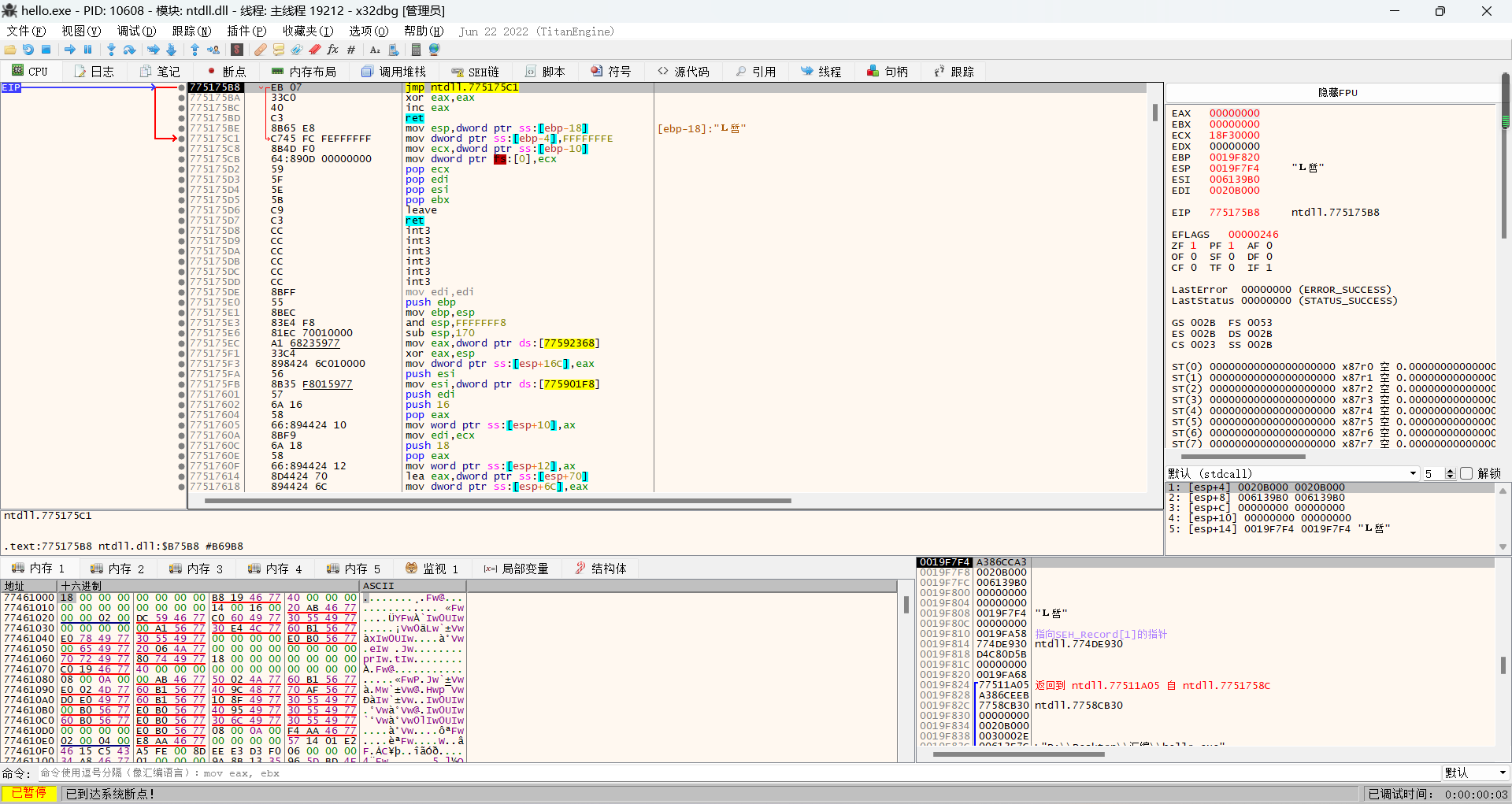Open the 默认 dropdown beside command bar
Image resolution: width=1512 pixels, height=804 pixels.
[x=1475, y=773]
